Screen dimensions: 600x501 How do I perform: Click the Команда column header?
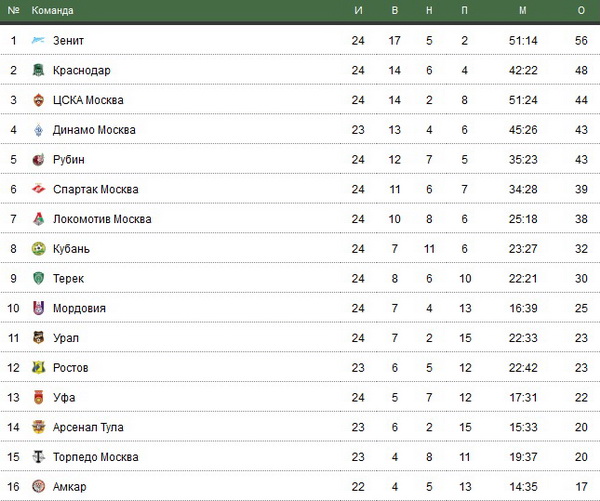tap(52, 10)
